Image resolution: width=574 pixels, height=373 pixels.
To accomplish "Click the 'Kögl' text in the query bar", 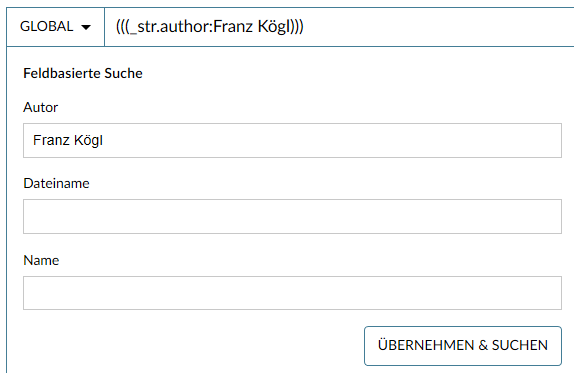I will coord(273,27).
